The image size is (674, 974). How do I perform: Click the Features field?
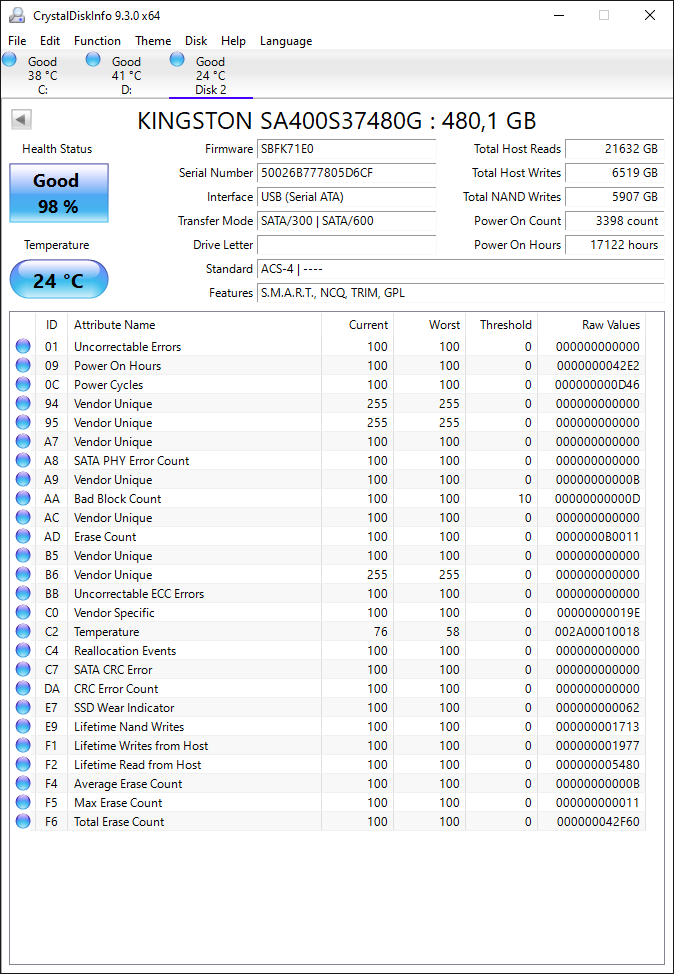(x=460, y=293)
